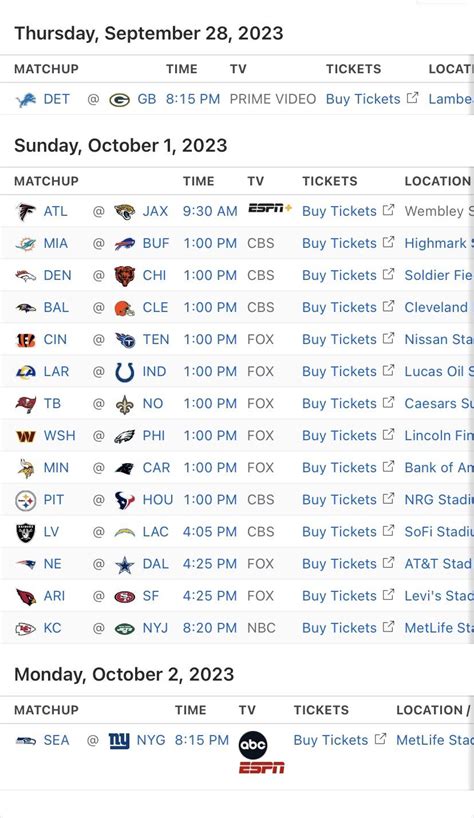Click the ABC logo for Monday game
Screen dimensions: 474x818
[253, 745]
